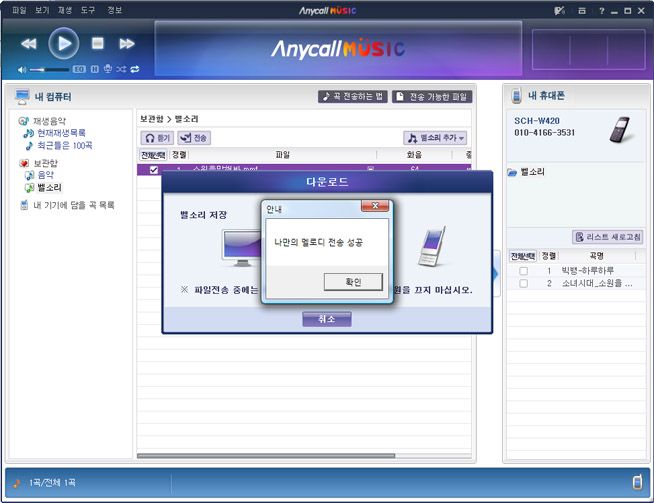Select 재생음악 in the sidebar tree

coord(49,121)
